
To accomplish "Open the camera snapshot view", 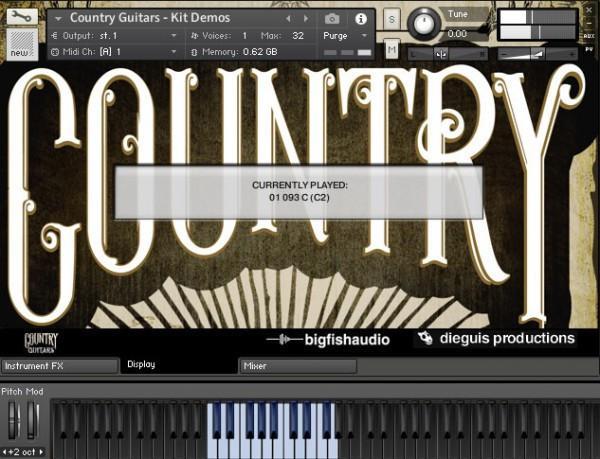I will 332,18.
